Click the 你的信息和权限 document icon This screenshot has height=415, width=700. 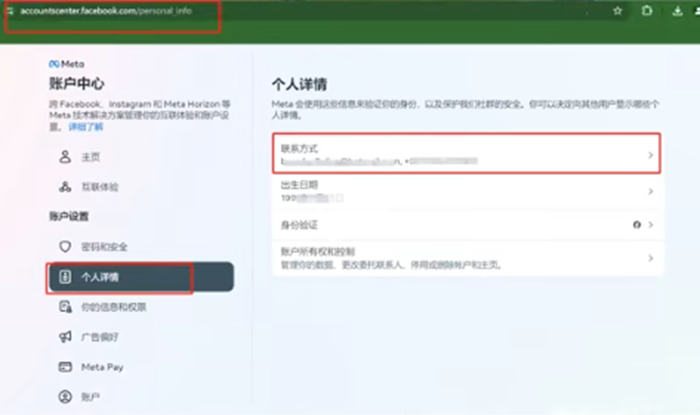point(65,307)
